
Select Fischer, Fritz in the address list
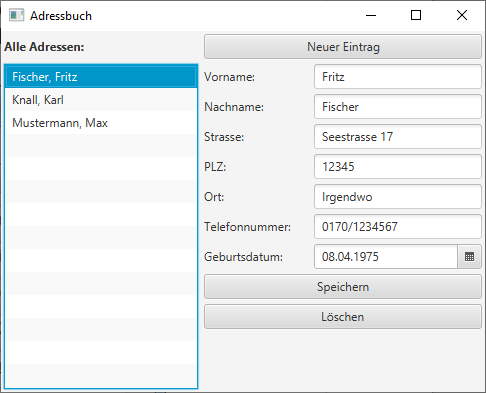(x=101, y=77)
